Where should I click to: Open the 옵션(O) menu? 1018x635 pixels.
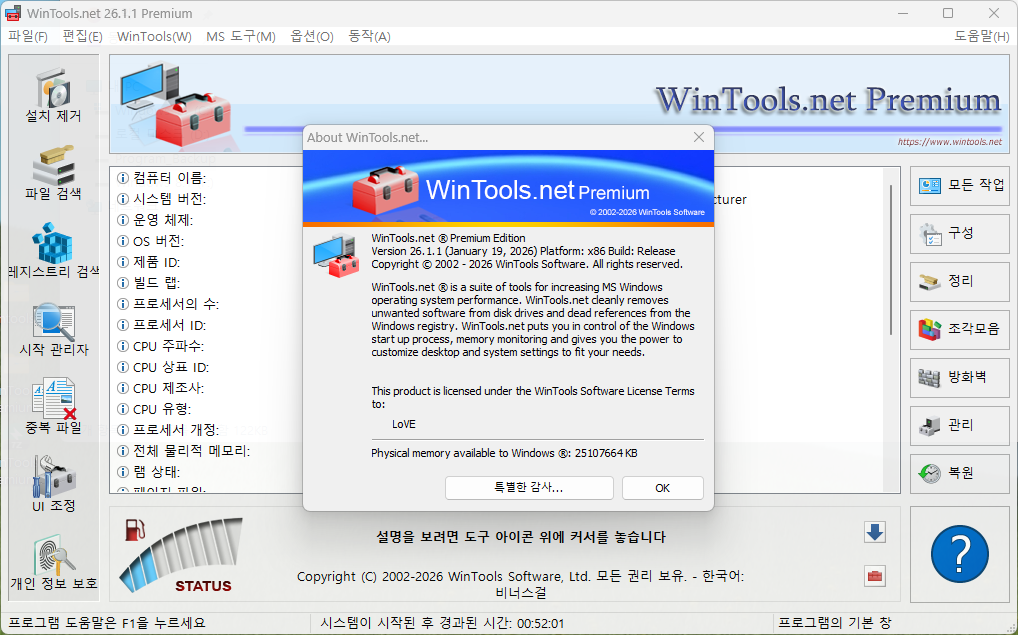(x=312, y=36)
